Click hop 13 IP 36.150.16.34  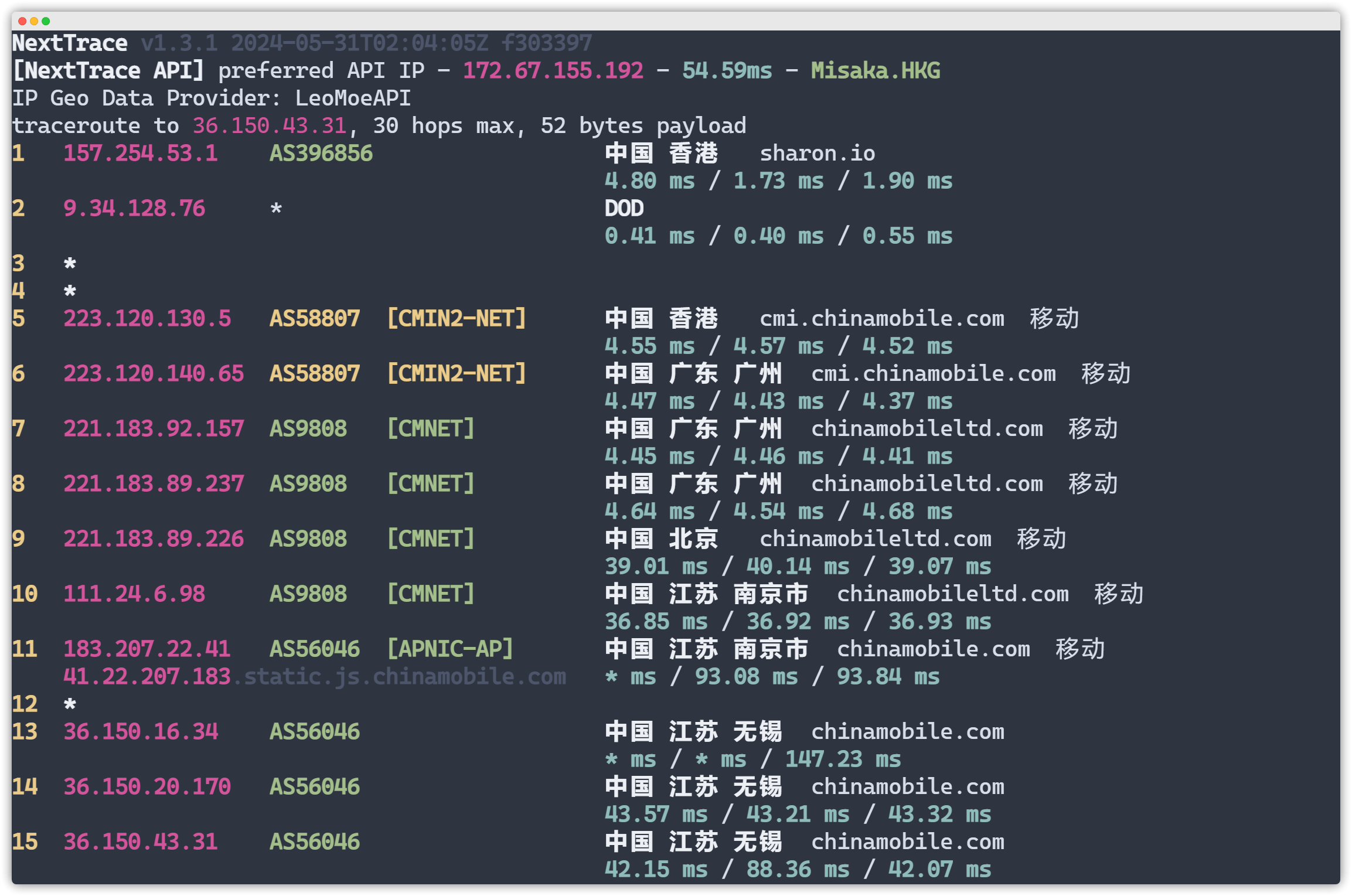coord(141,732)
